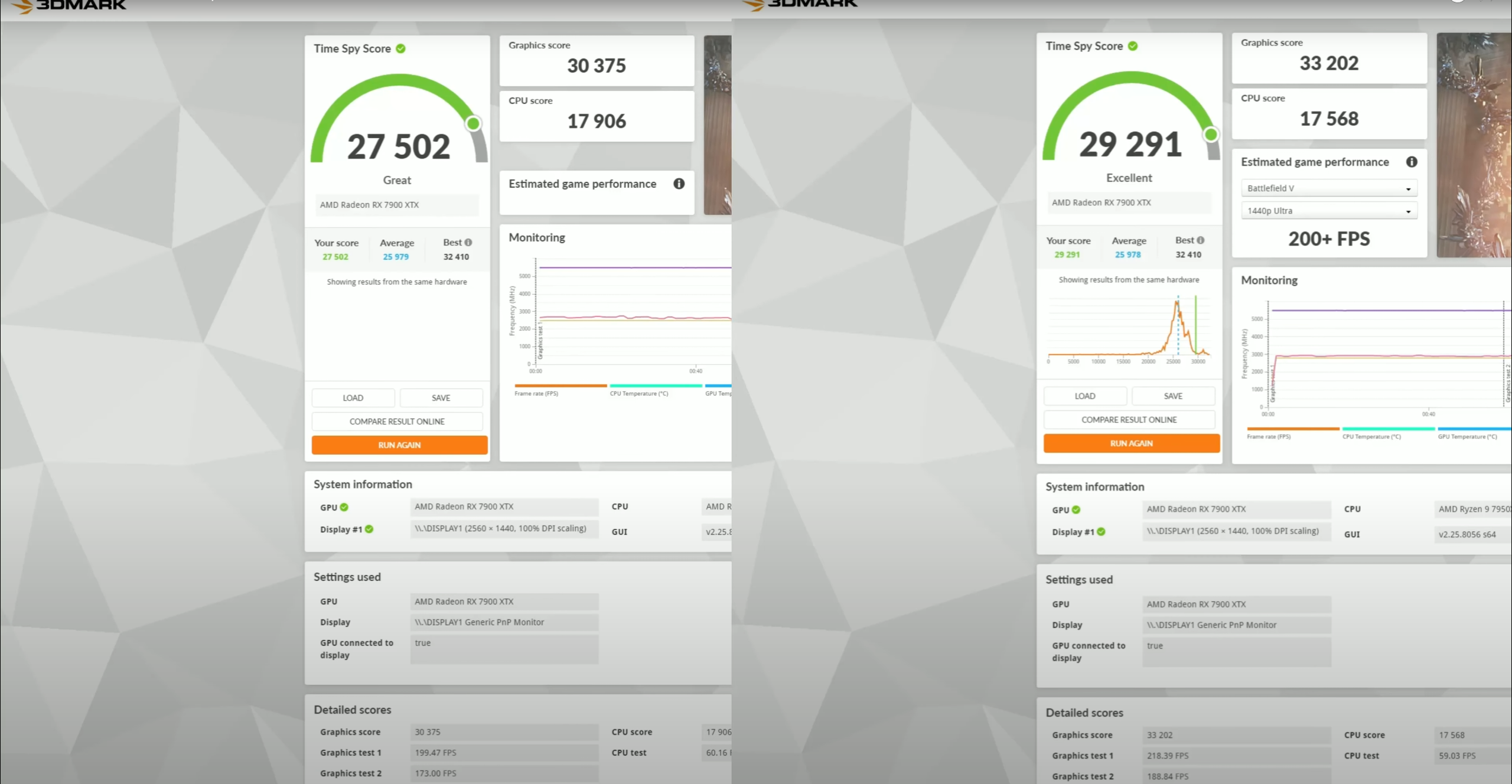The width and height of the screenshot is (1512, 784).
Task: Click the 29 291 score gauge indicator dot
Action: click(1211, 135)
